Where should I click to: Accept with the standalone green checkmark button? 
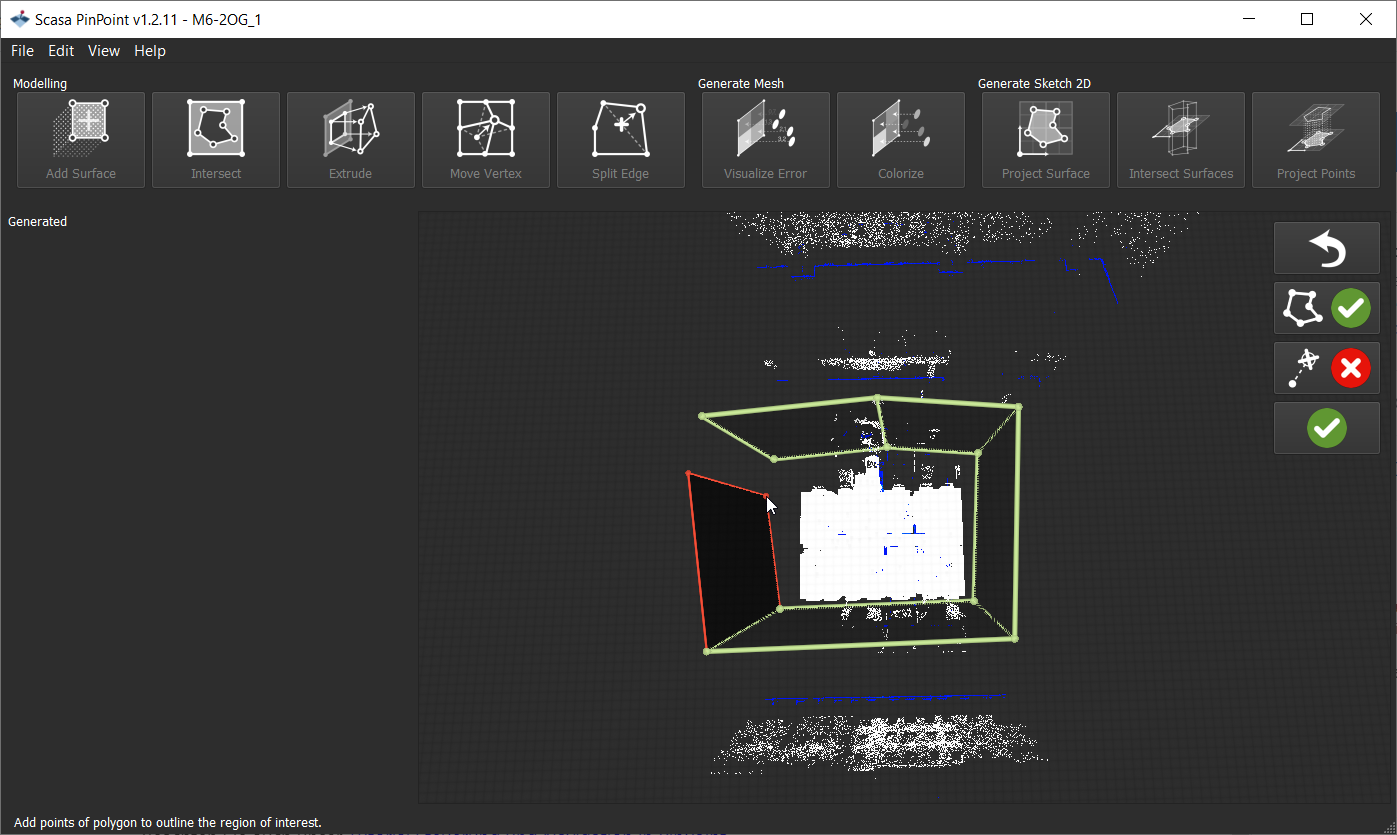pyautogui.click(x=1327, y=428)
